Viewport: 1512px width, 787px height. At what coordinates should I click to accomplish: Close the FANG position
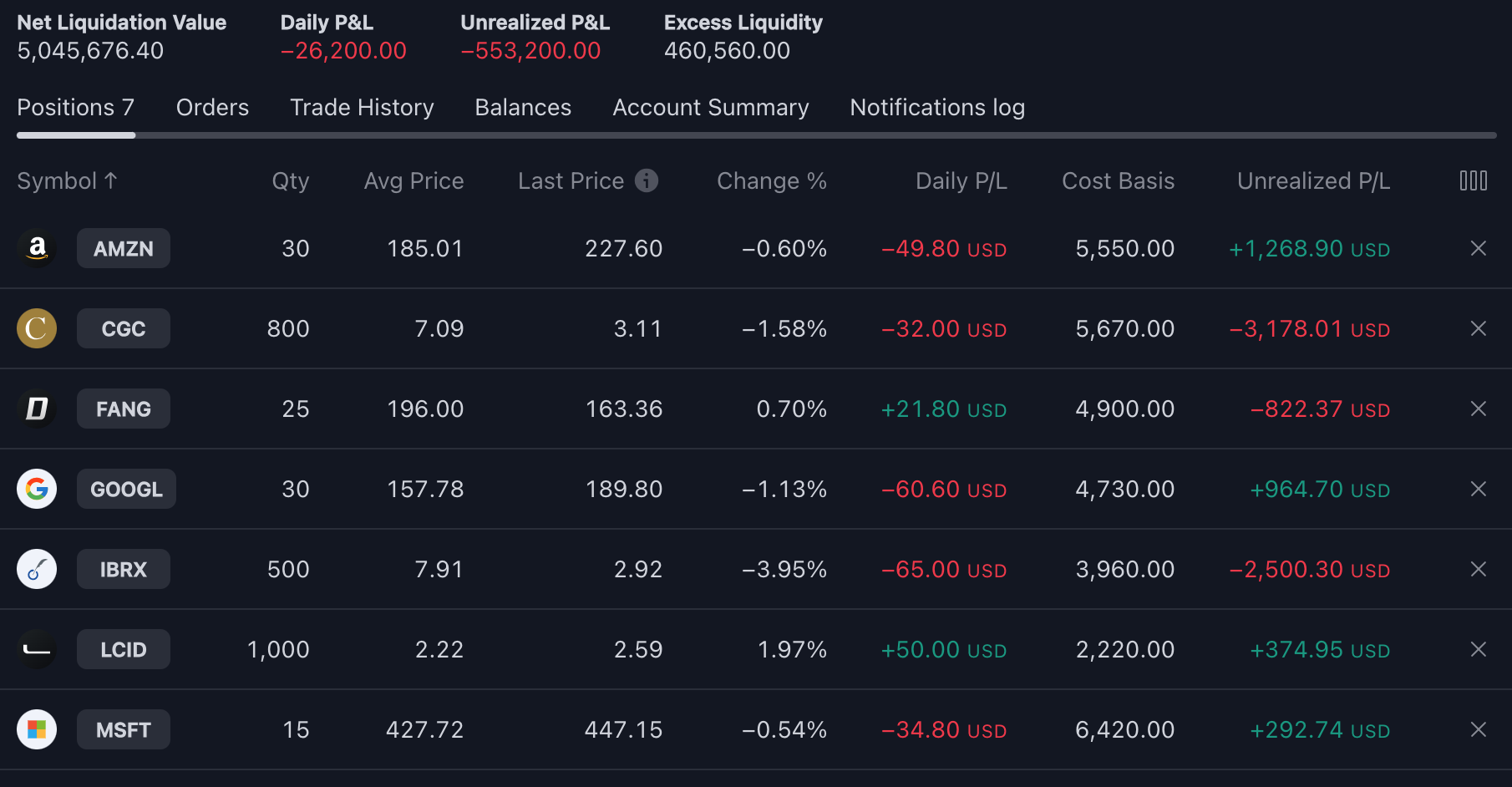1478,409
